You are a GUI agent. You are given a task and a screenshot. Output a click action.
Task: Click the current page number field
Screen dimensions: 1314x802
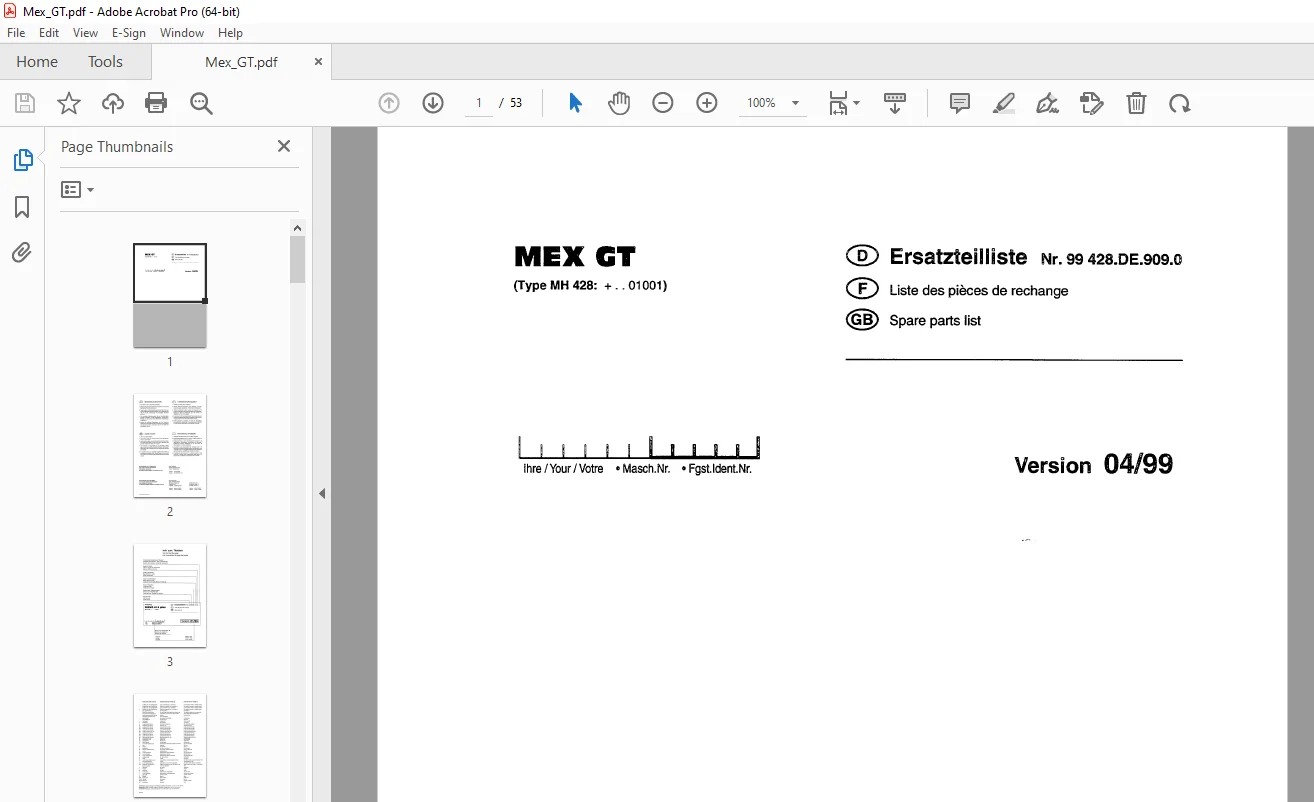point(479,103)
